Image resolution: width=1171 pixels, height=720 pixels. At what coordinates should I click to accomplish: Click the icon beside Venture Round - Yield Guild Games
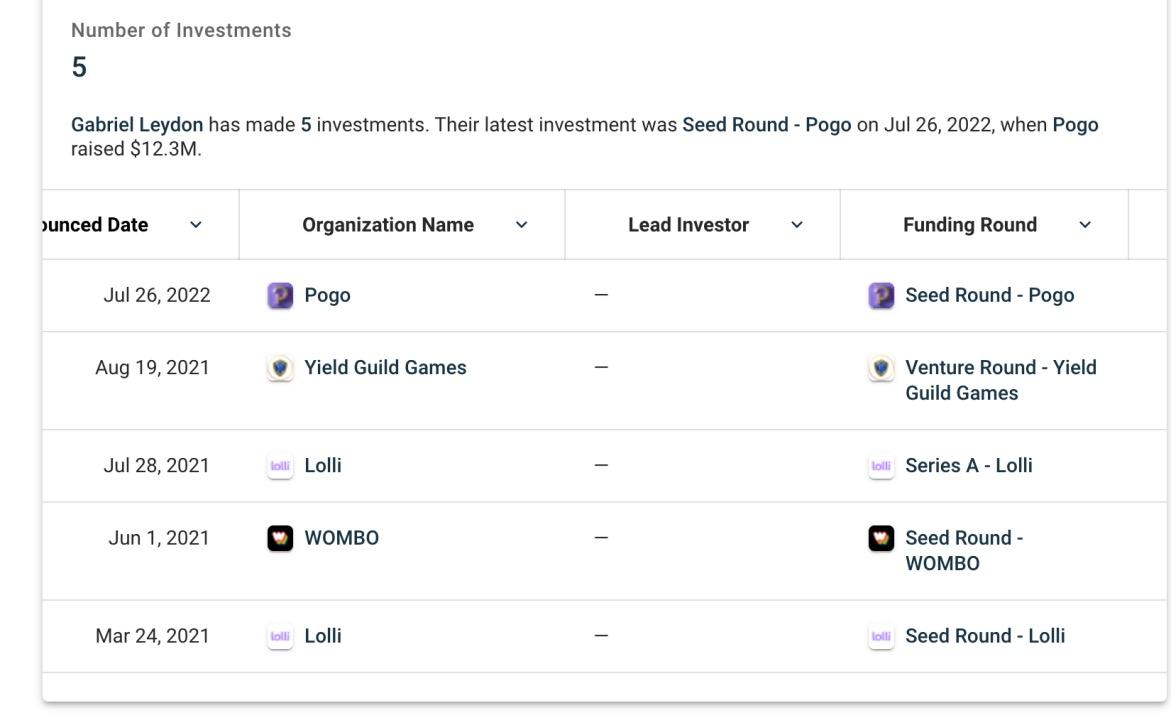[x=881, y=368]
